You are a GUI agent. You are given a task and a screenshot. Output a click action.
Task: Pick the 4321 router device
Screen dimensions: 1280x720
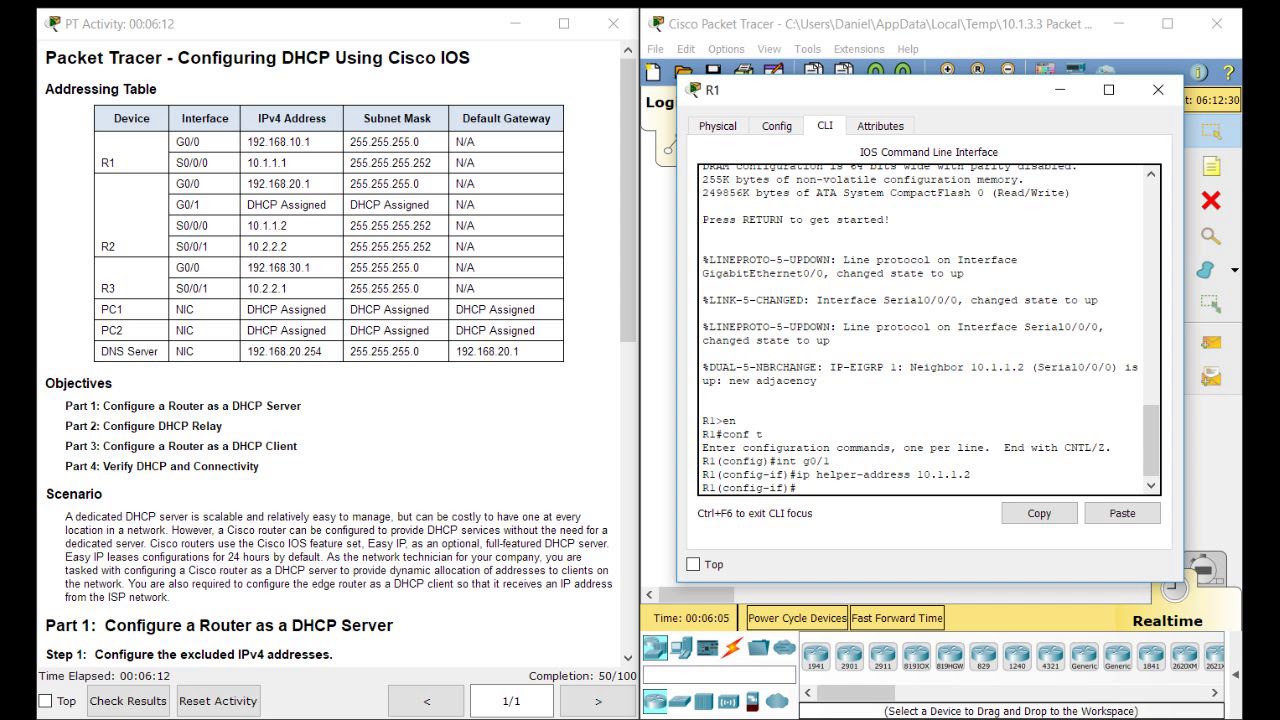[1050, 656]
